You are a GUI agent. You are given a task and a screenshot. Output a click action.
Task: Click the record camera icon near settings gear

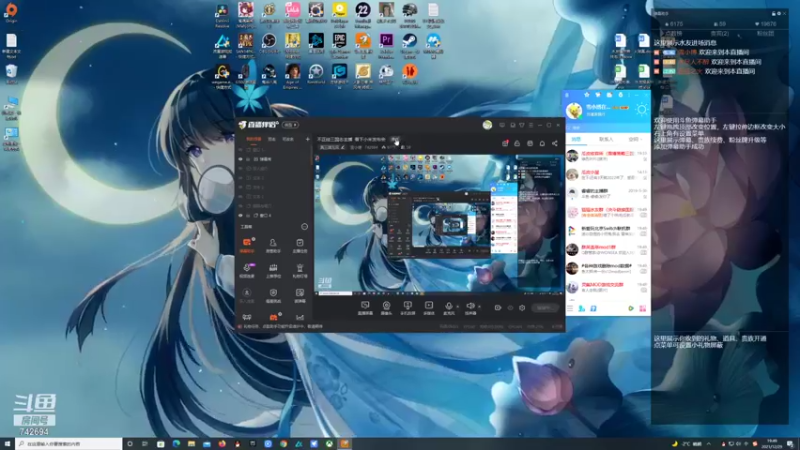coord(497,308)
